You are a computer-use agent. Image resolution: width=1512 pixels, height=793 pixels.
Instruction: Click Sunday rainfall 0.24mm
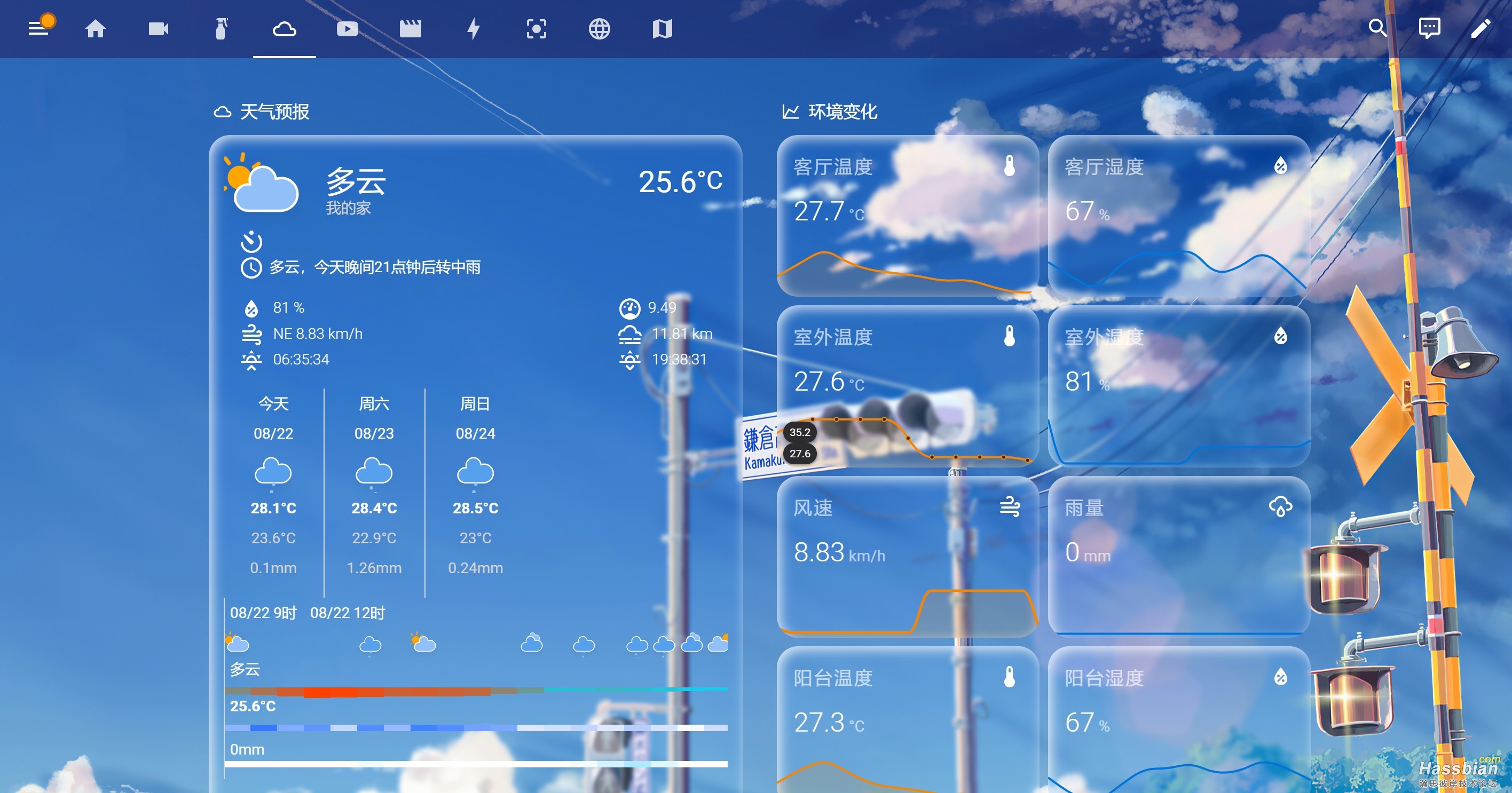click(x=475, y=568)
